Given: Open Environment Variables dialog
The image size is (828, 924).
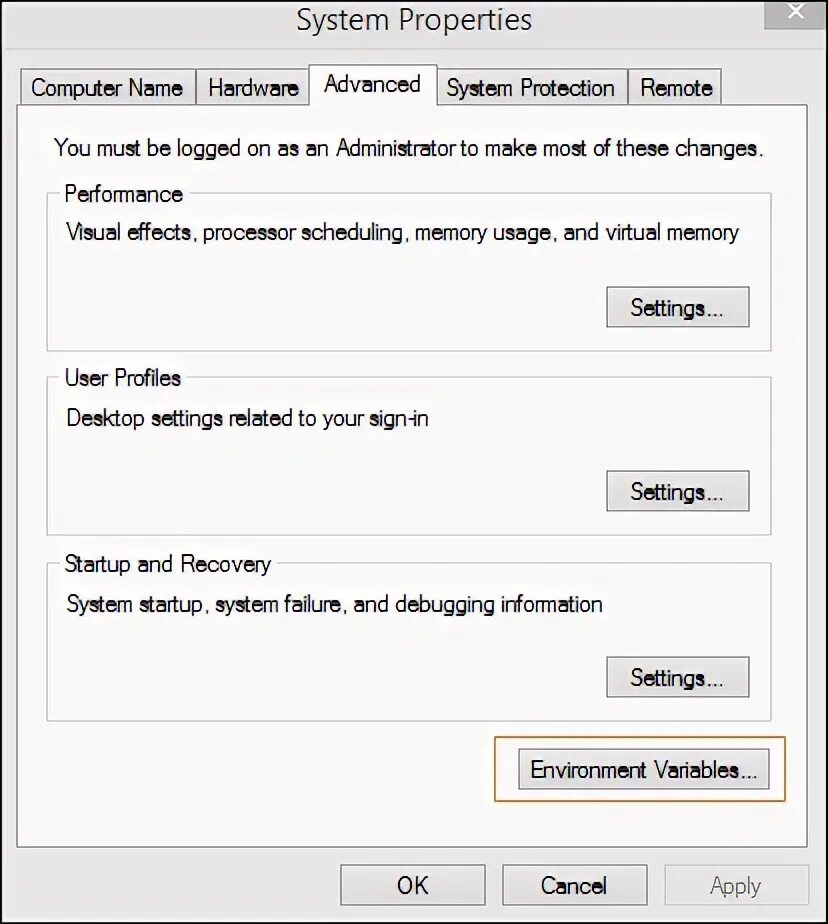Looking at the screenshot, I should pyautogui.click(x=644, y=769).
